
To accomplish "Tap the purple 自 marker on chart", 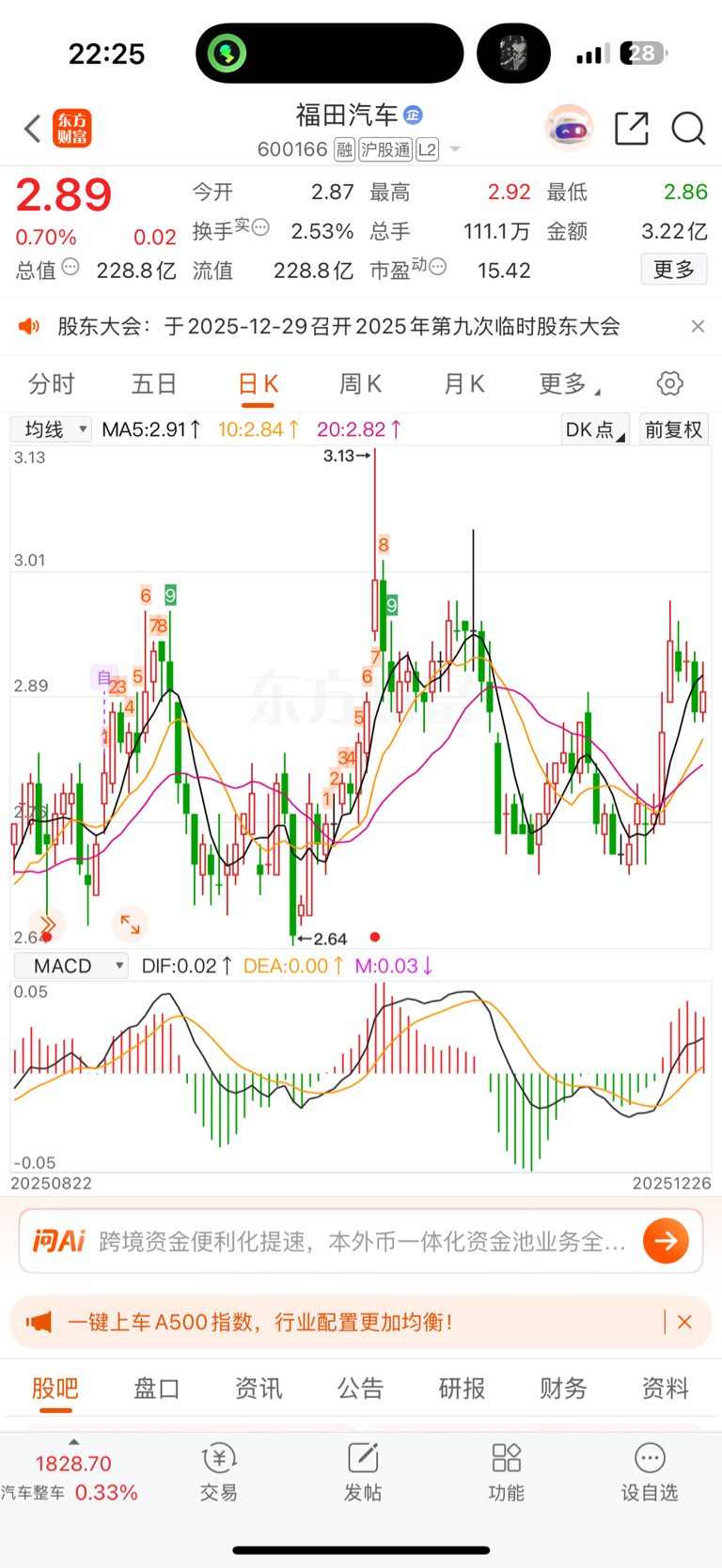I will pyautogui.click(x=103, y=676).
